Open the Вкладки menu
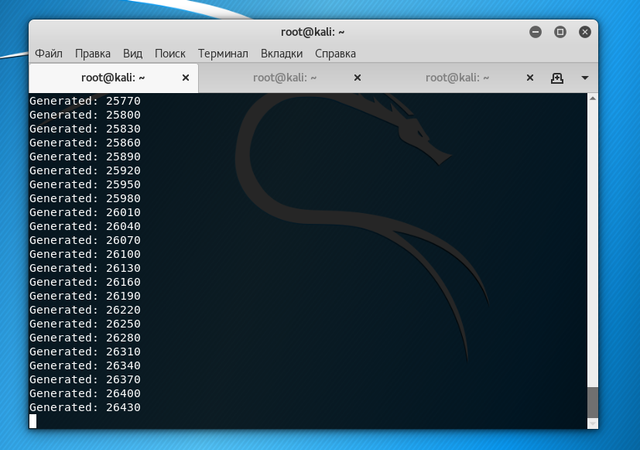The image size is (640, 450). tap(282, 53)
